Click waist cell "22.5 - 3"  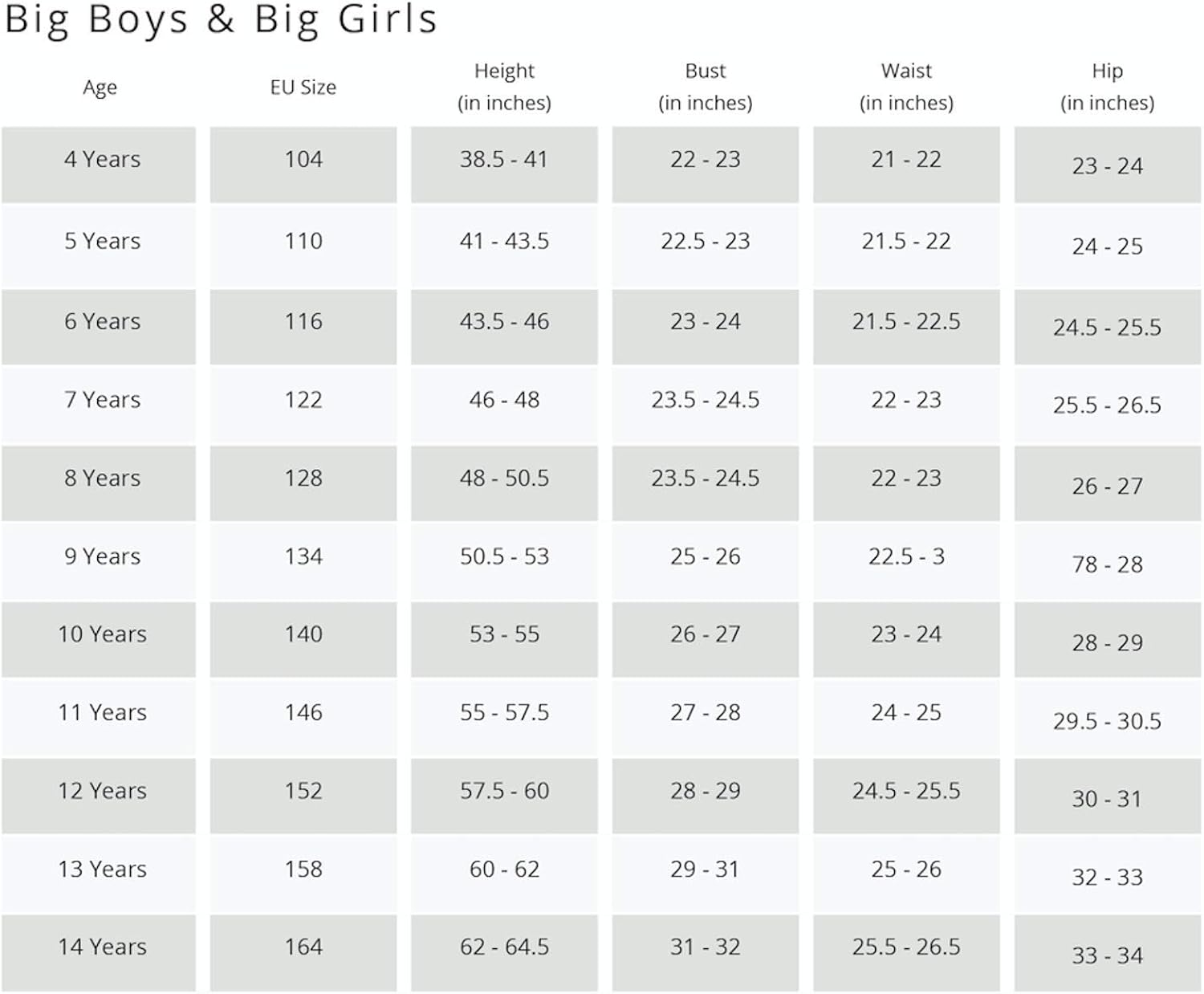click(x=906, y=556)
